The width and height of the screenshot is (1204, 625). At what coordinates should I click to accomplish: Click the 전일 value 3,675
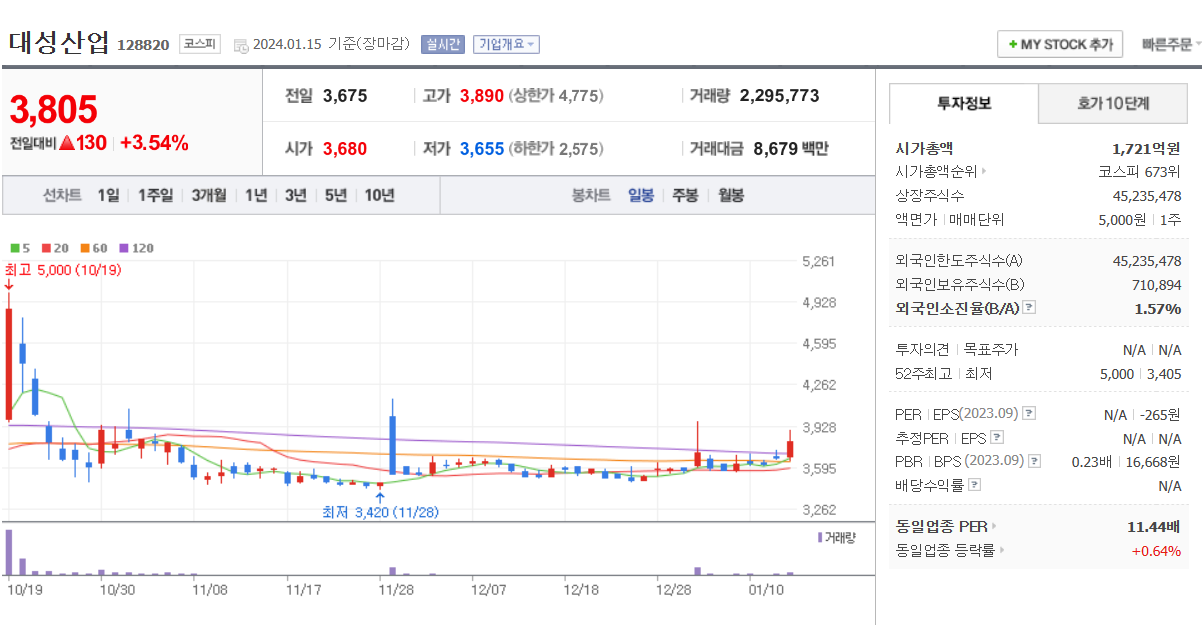pos(344,96)
